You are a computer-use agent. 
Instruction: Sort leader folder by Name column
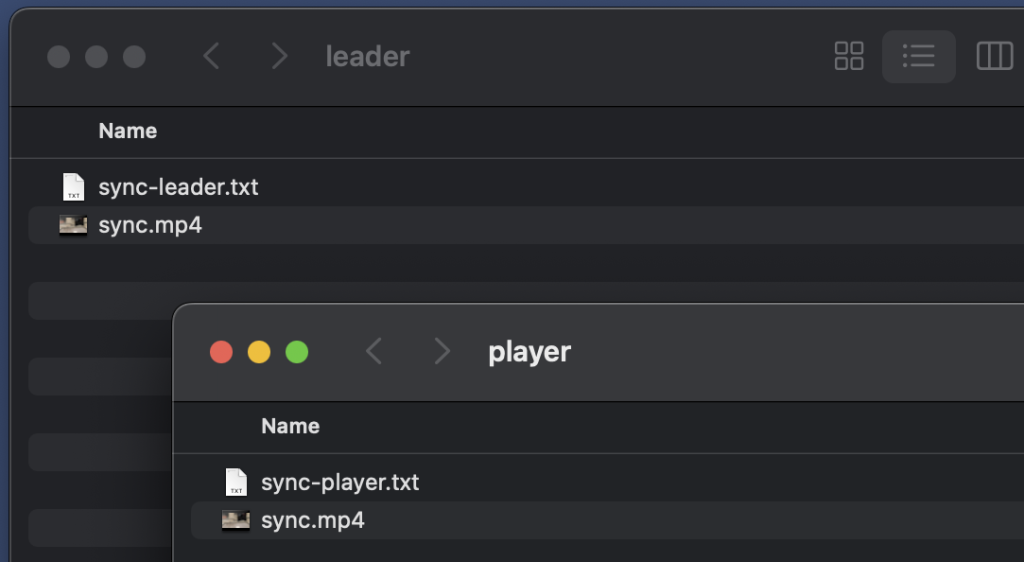click(128, 131)
